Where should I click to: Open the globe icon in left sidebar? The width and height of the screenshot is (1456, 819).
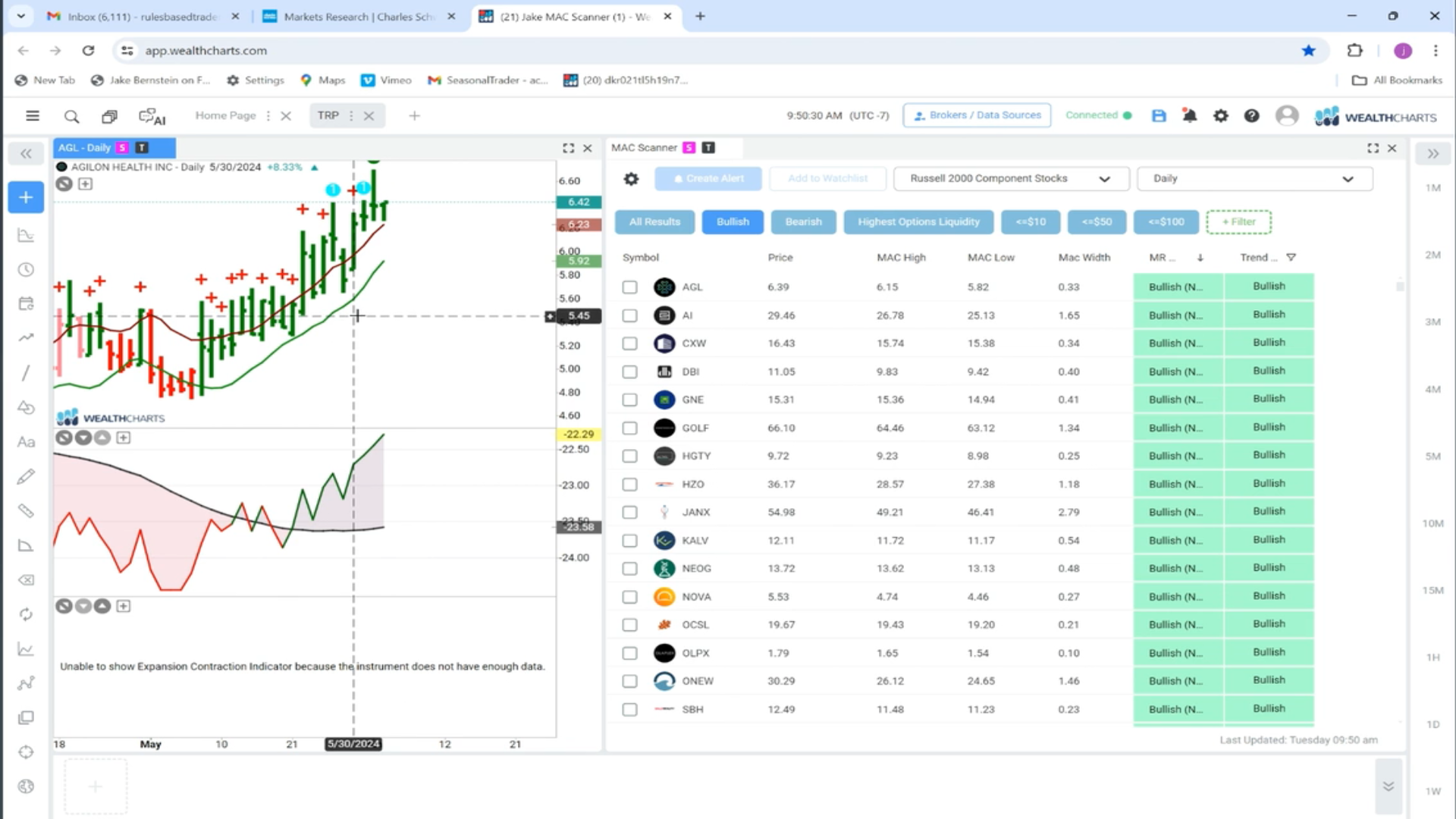pyautogui.click(x=26, y=786)
